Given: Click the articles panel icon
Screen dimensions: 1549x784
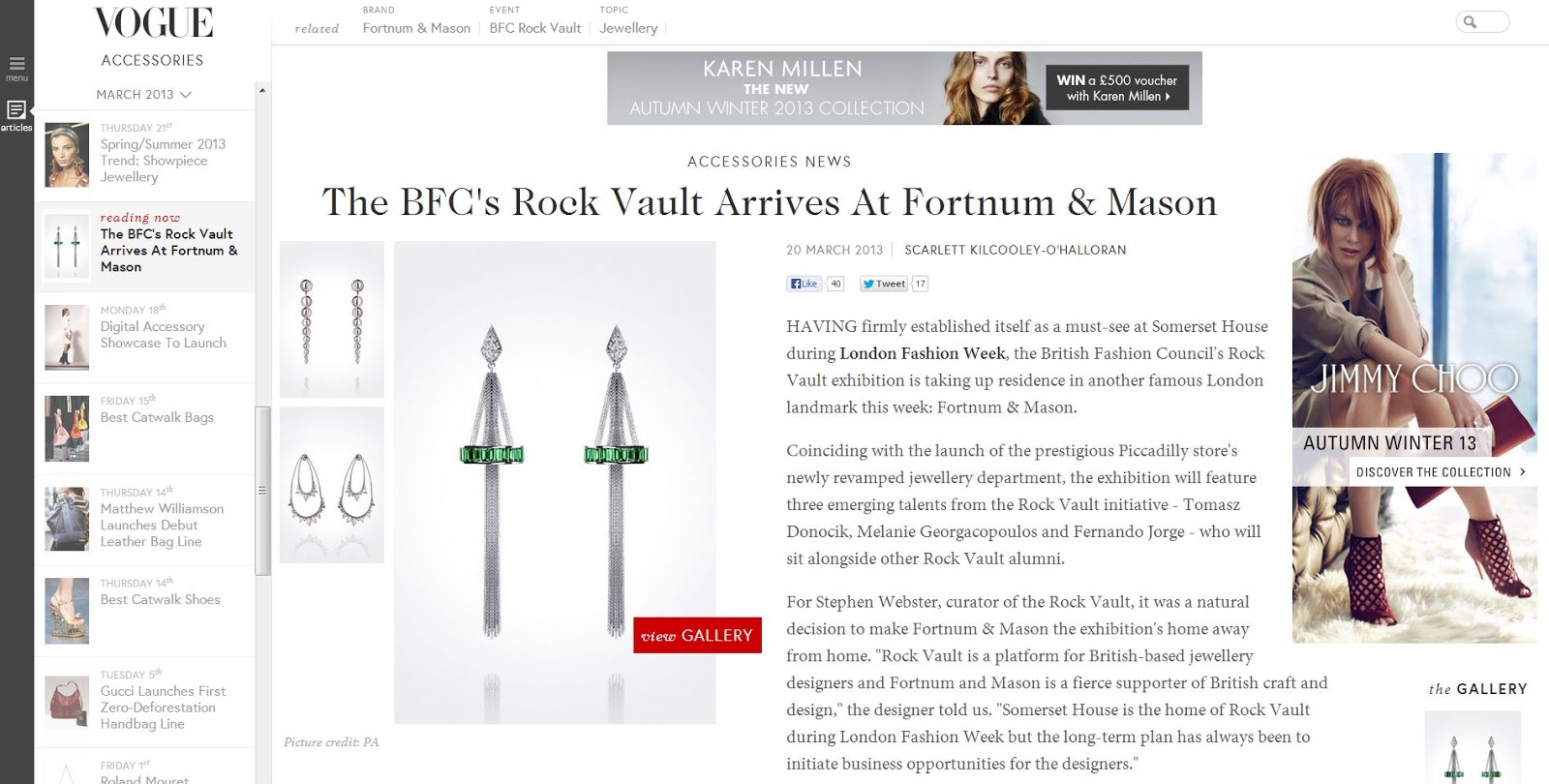Looking at the screenshot, I should tap(16, 110).
